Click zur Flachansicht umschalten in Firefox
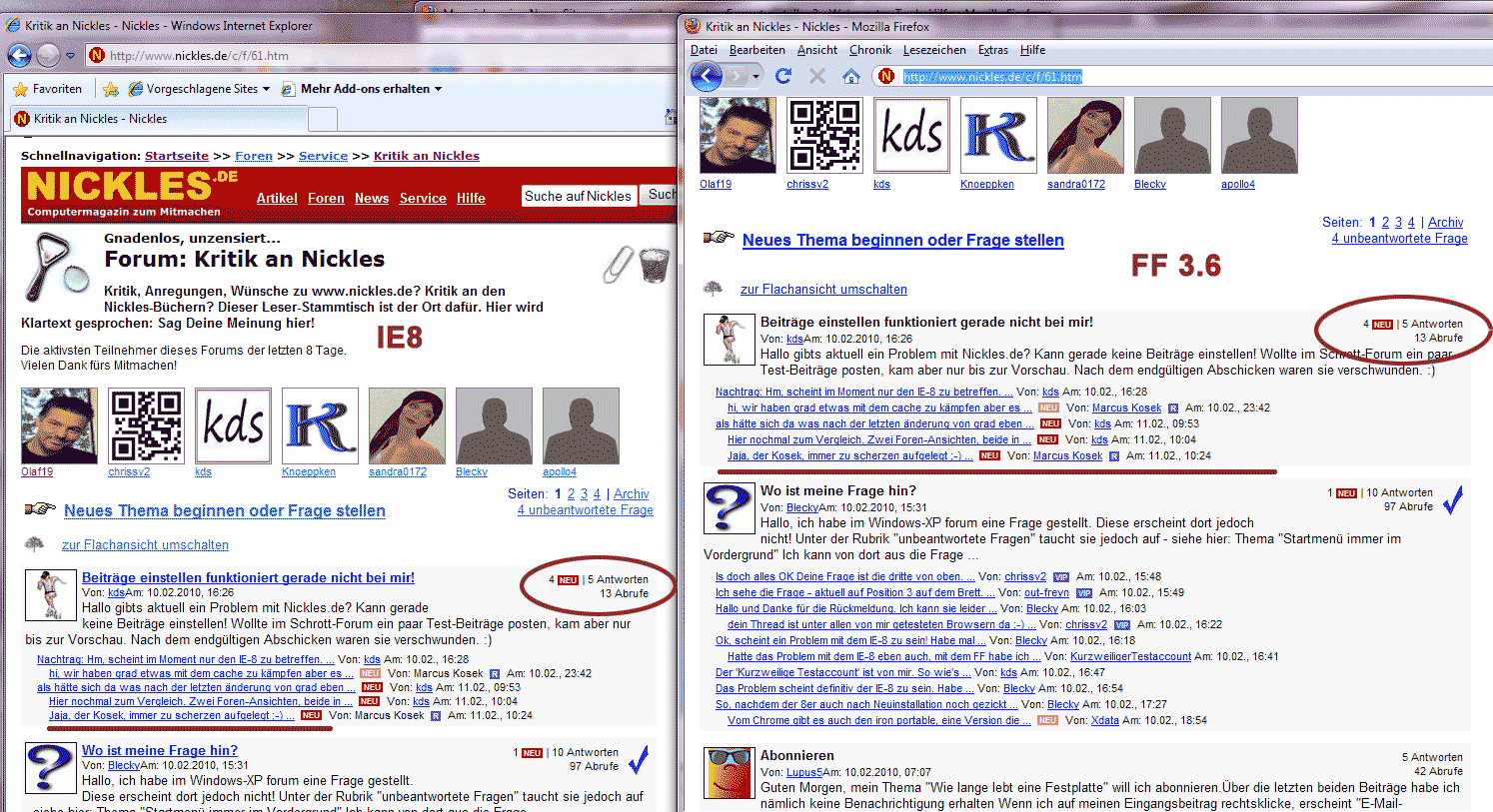 [823, 290]
